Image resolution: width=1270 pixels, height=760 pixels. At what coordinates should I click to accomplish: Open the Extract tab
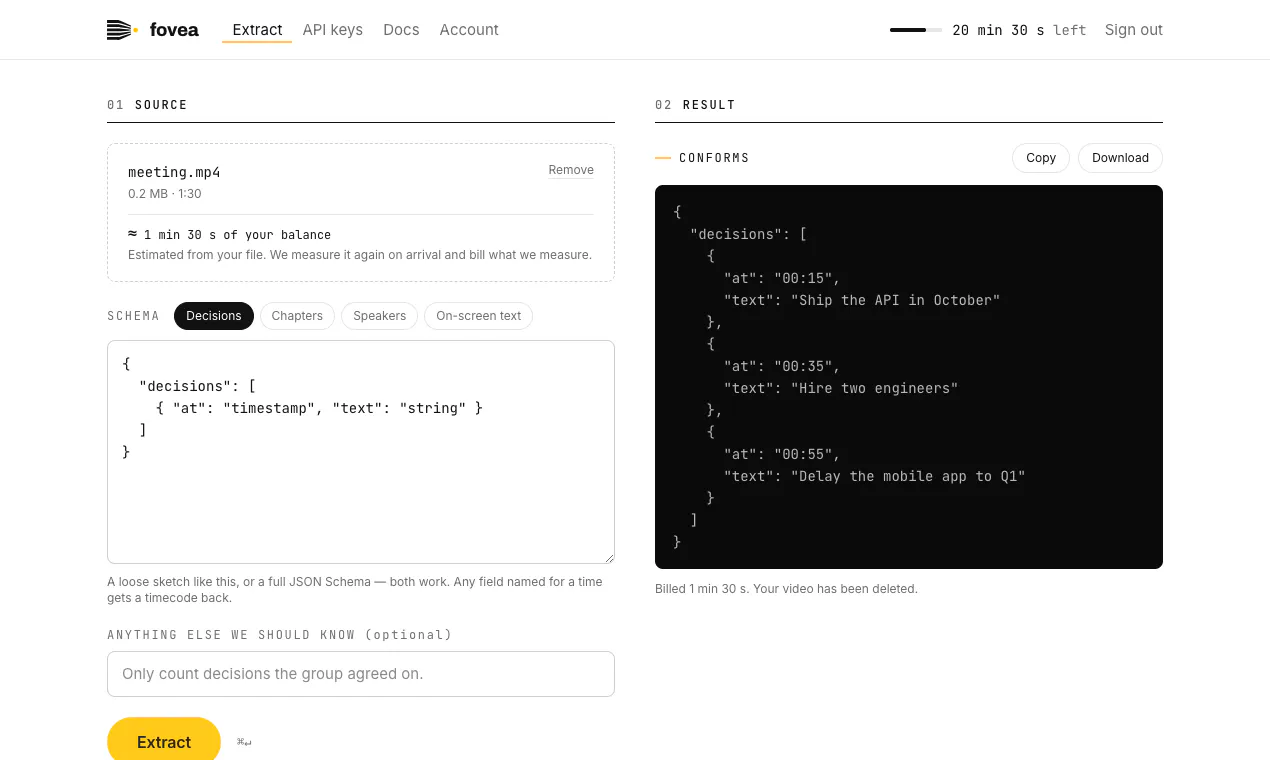257,30
